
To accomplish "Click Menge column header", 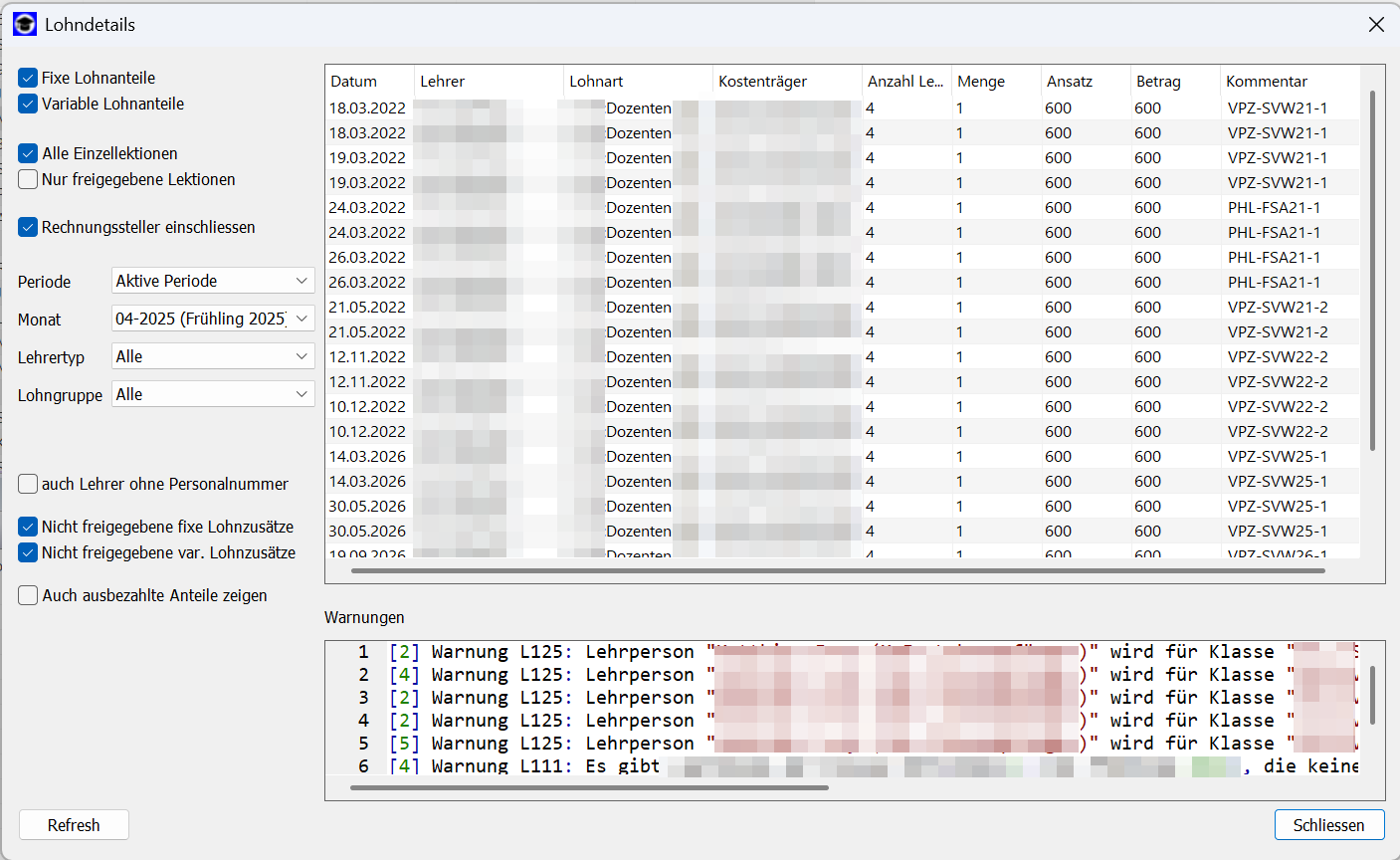I will (996, 82).
